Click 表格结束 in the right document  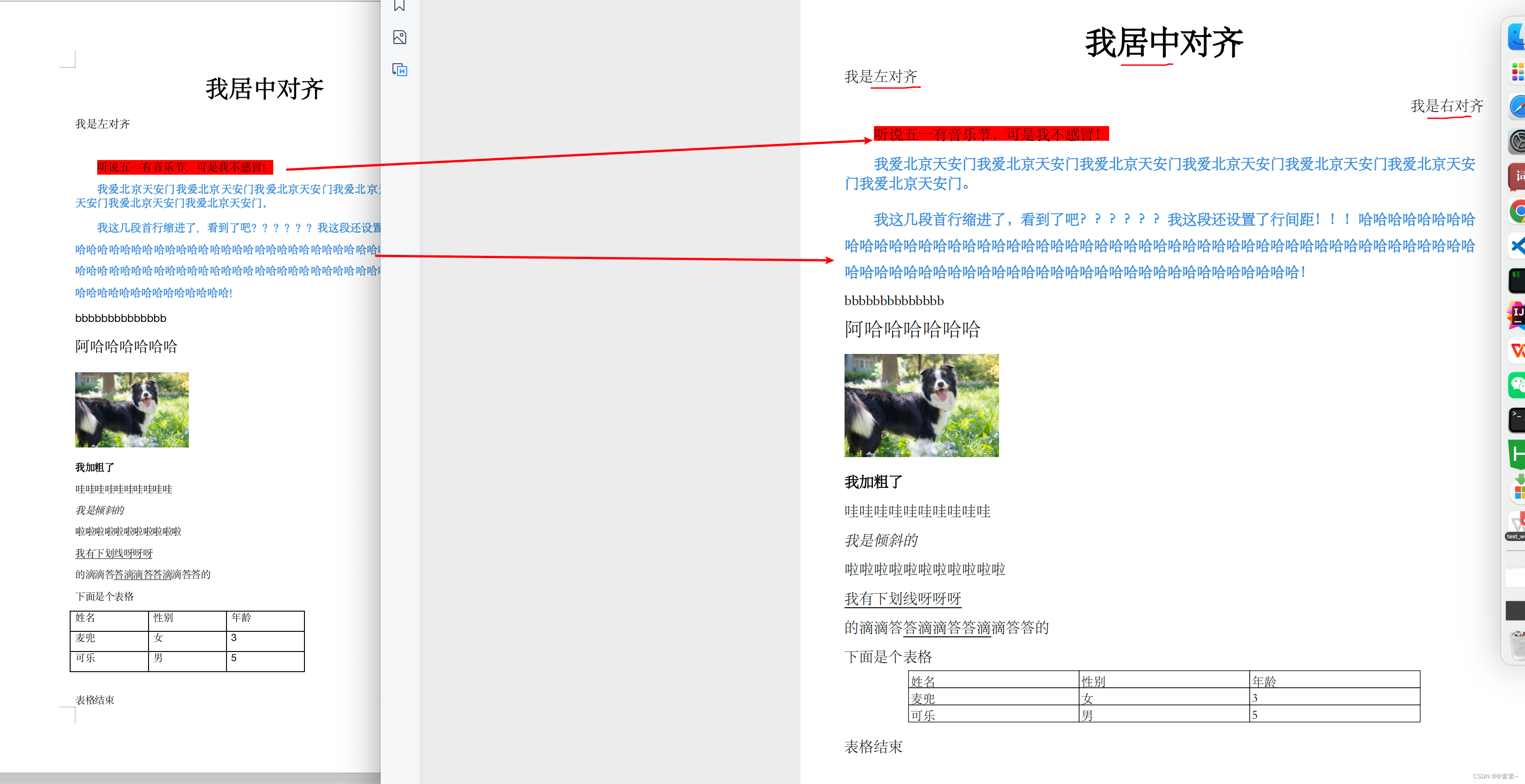coord(873,747)
